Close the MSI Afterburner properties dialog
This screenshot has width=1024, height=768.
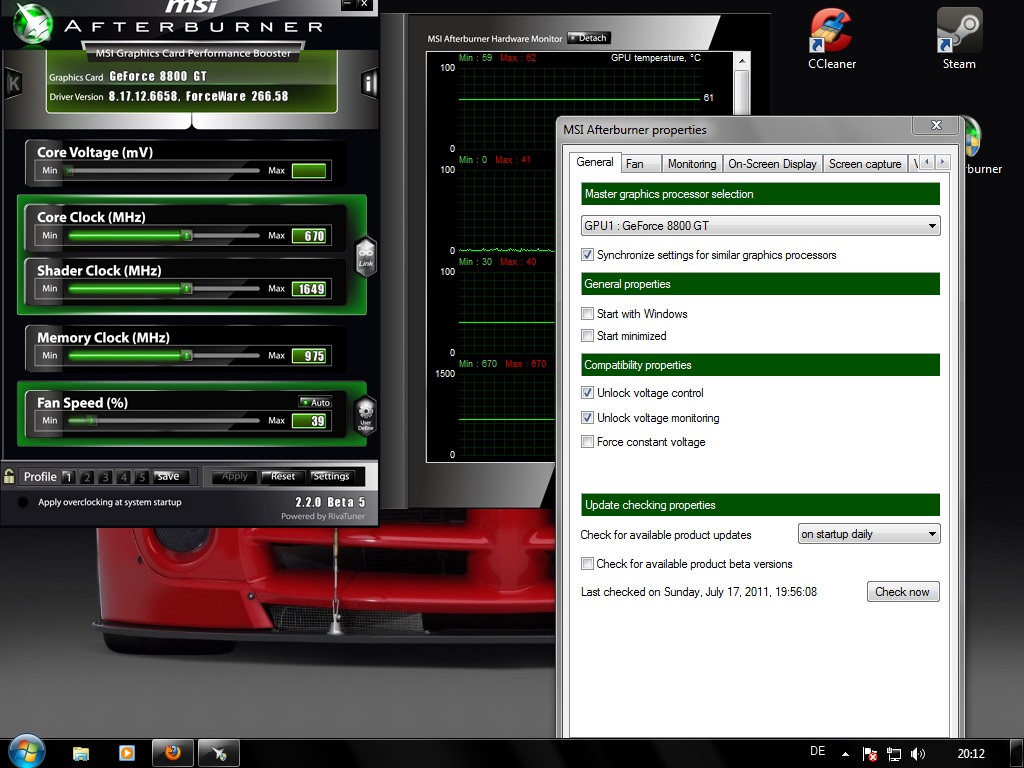[x=936, y=125]
